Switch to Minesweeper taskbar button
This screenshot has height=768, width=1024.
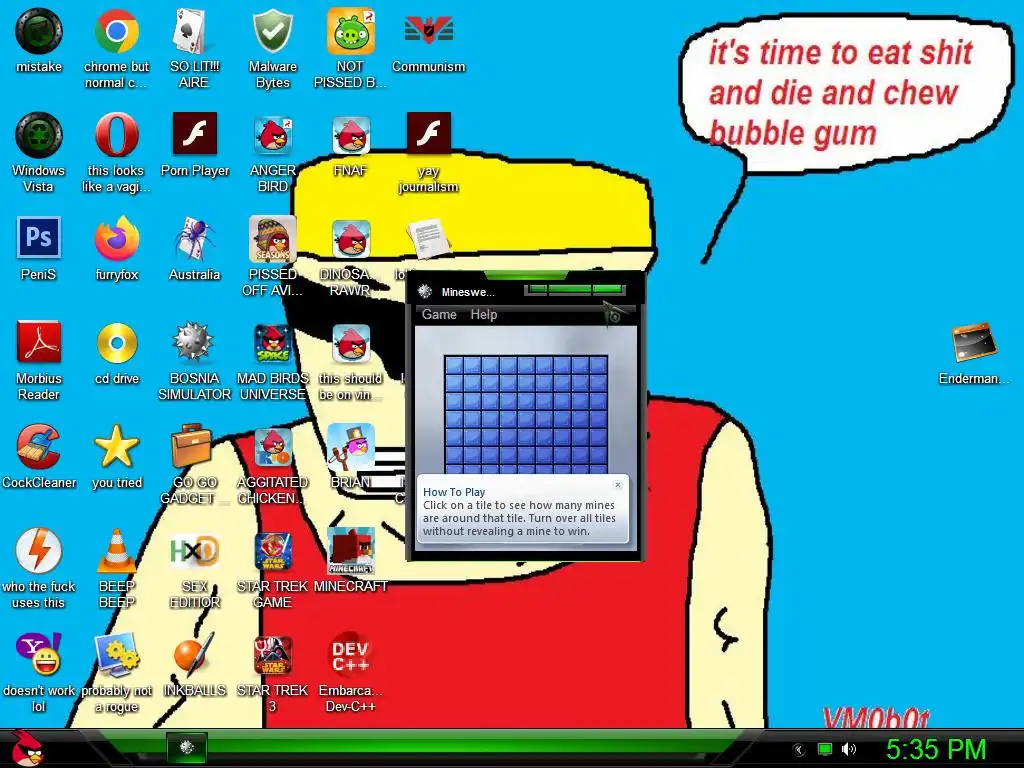click(187, 748)
